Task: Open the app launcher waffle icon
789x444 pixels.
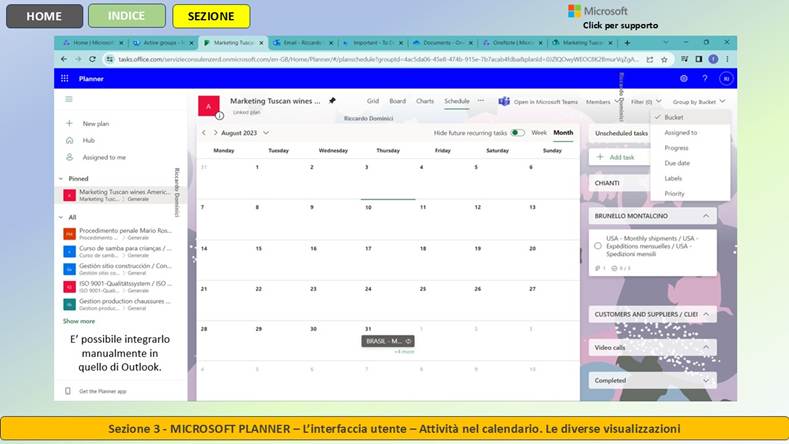Action: pos(64,79)
